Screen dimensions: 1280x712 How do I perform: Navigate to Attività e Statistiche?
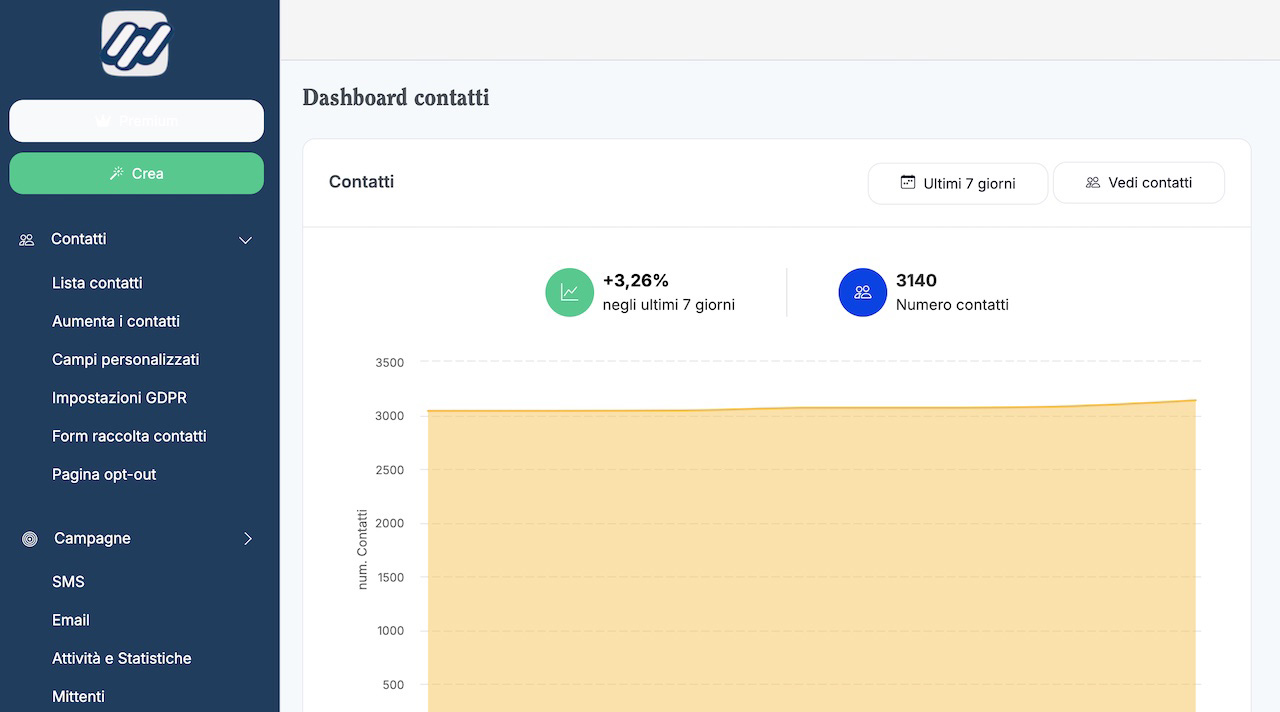click(x=121, y=659)
